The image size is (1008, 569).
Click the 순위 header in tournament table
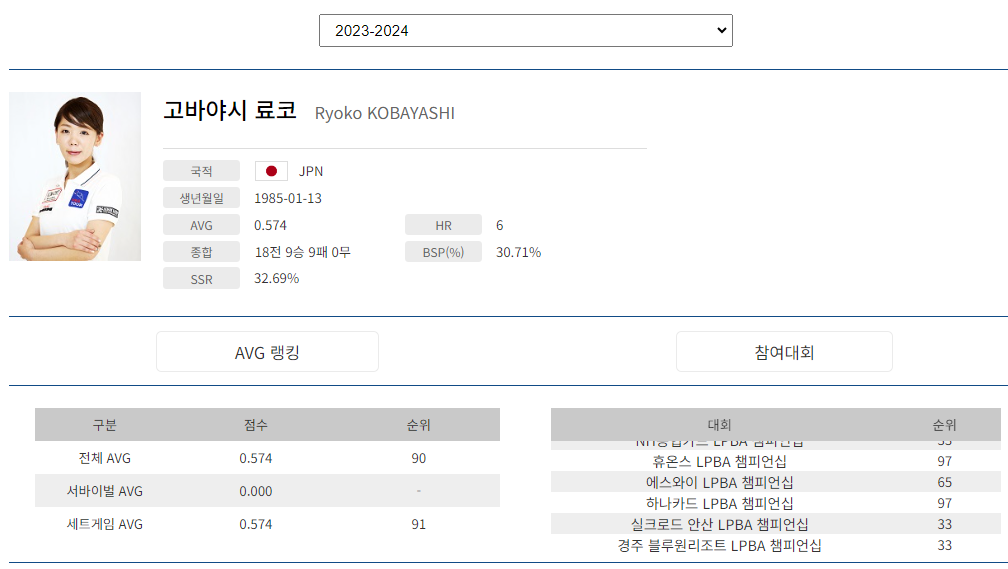point(944,424)
